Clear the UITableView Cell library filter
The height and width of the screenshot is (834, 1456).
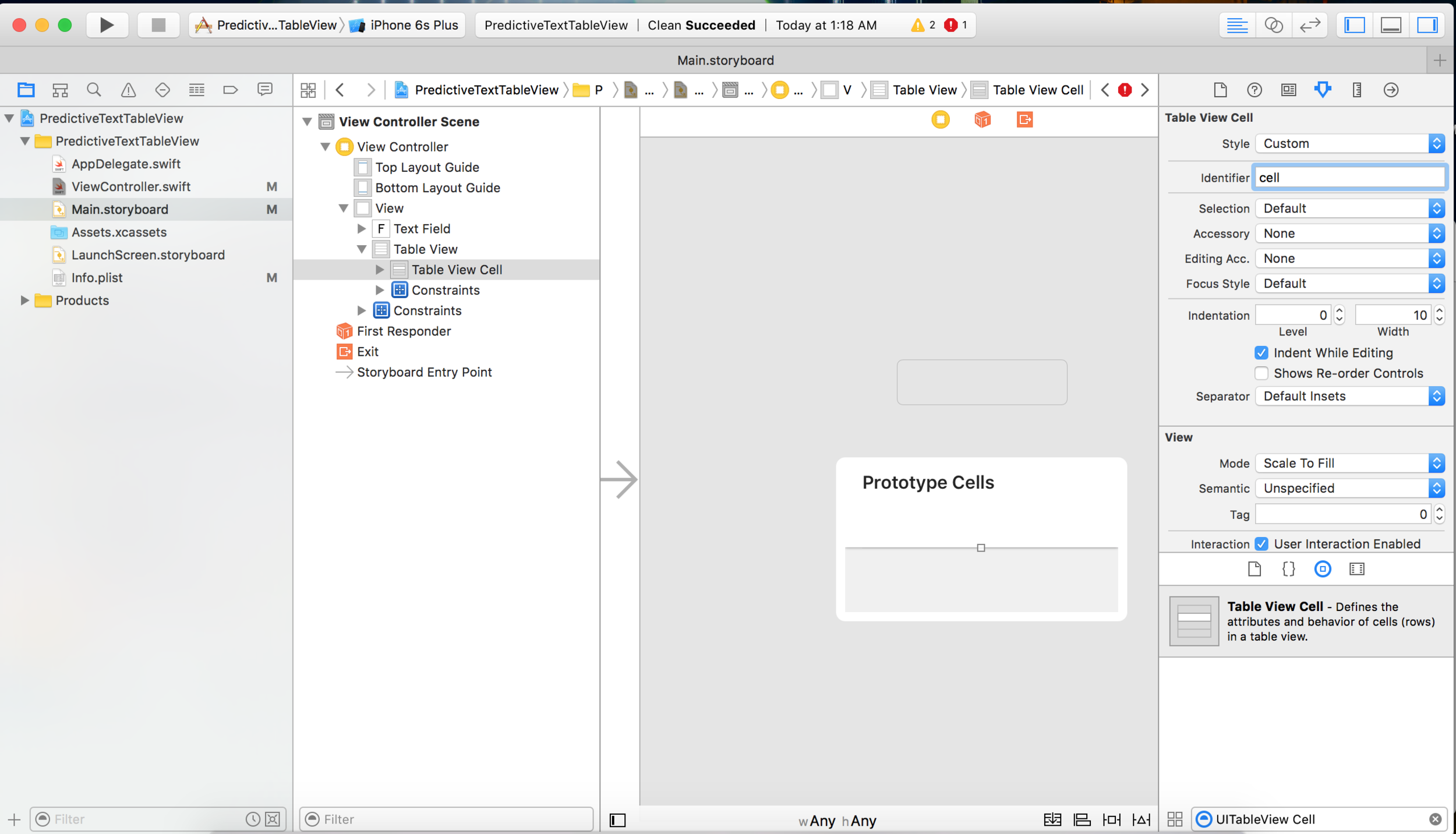click(x=1435, y=819)
